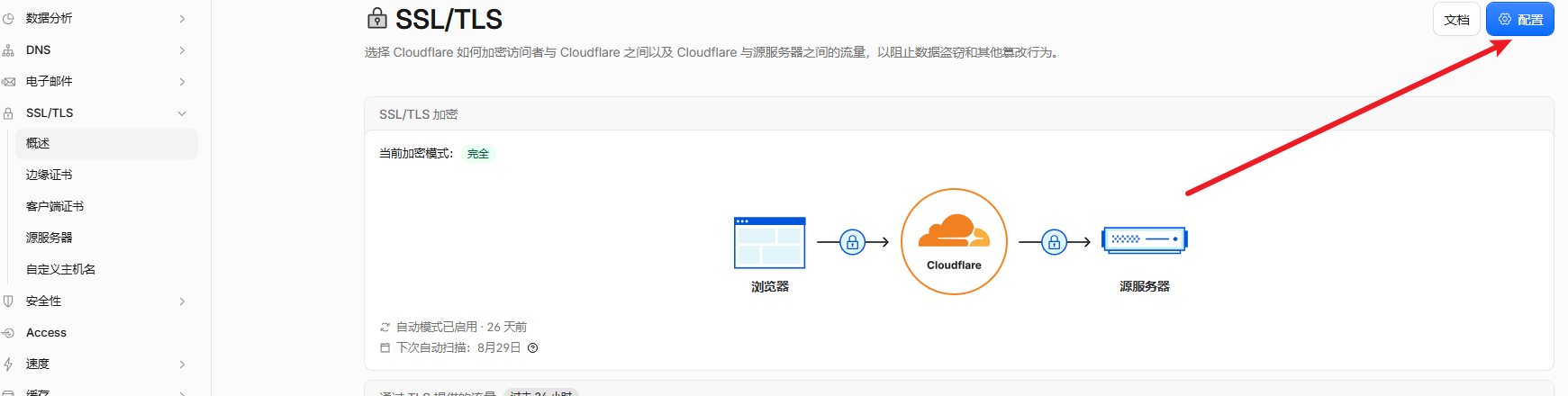The height and width of the screenshot is (396, 1568).
Task: Click the 源服务器 label under diagram
Action: point(1145,286)
